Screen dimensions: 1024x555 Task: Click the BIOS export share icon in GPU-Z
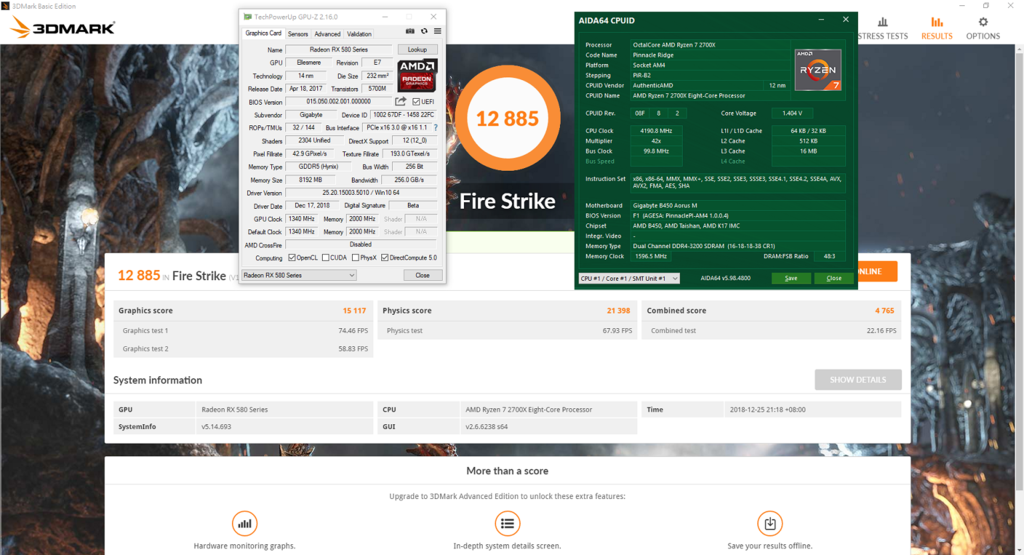[400, 101]
